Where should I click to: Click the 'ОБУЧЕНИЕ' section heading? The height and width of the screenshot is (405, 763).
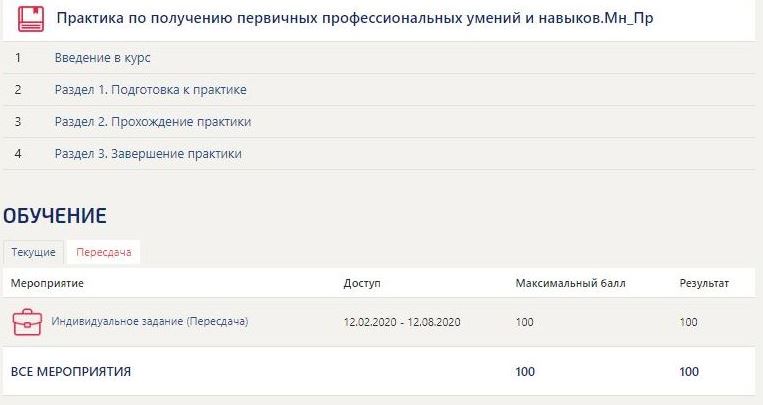tap(54, 215)
